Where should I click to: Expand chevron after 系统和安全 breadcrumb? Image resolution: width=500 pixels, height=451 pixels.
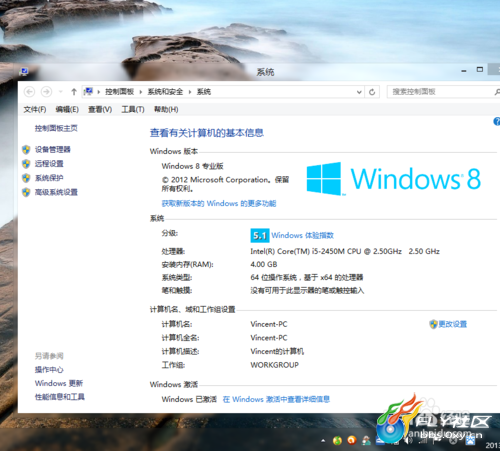[190, 92]
